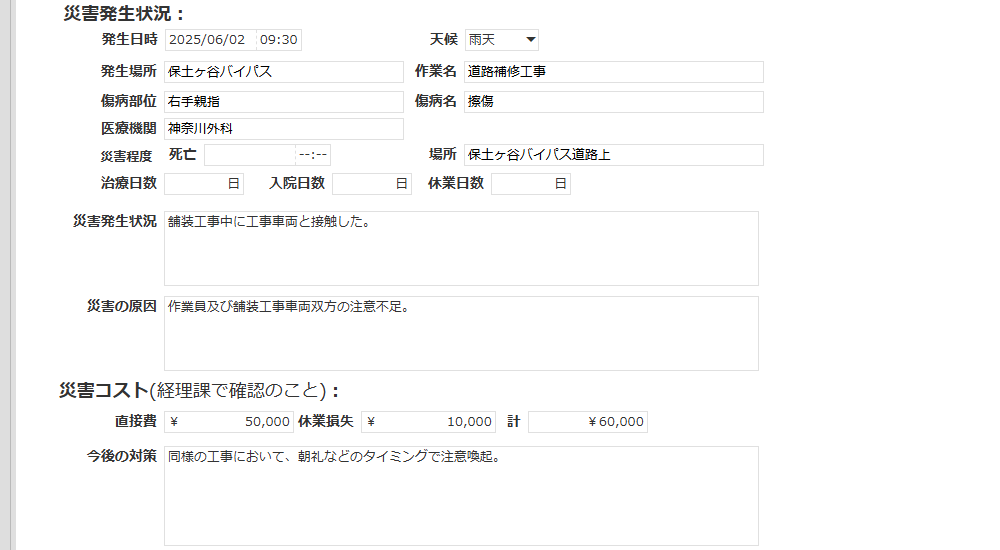Screen dimensions: 1000x550
Task: Click the 発生場所 input field
Action: coord(283,72)
